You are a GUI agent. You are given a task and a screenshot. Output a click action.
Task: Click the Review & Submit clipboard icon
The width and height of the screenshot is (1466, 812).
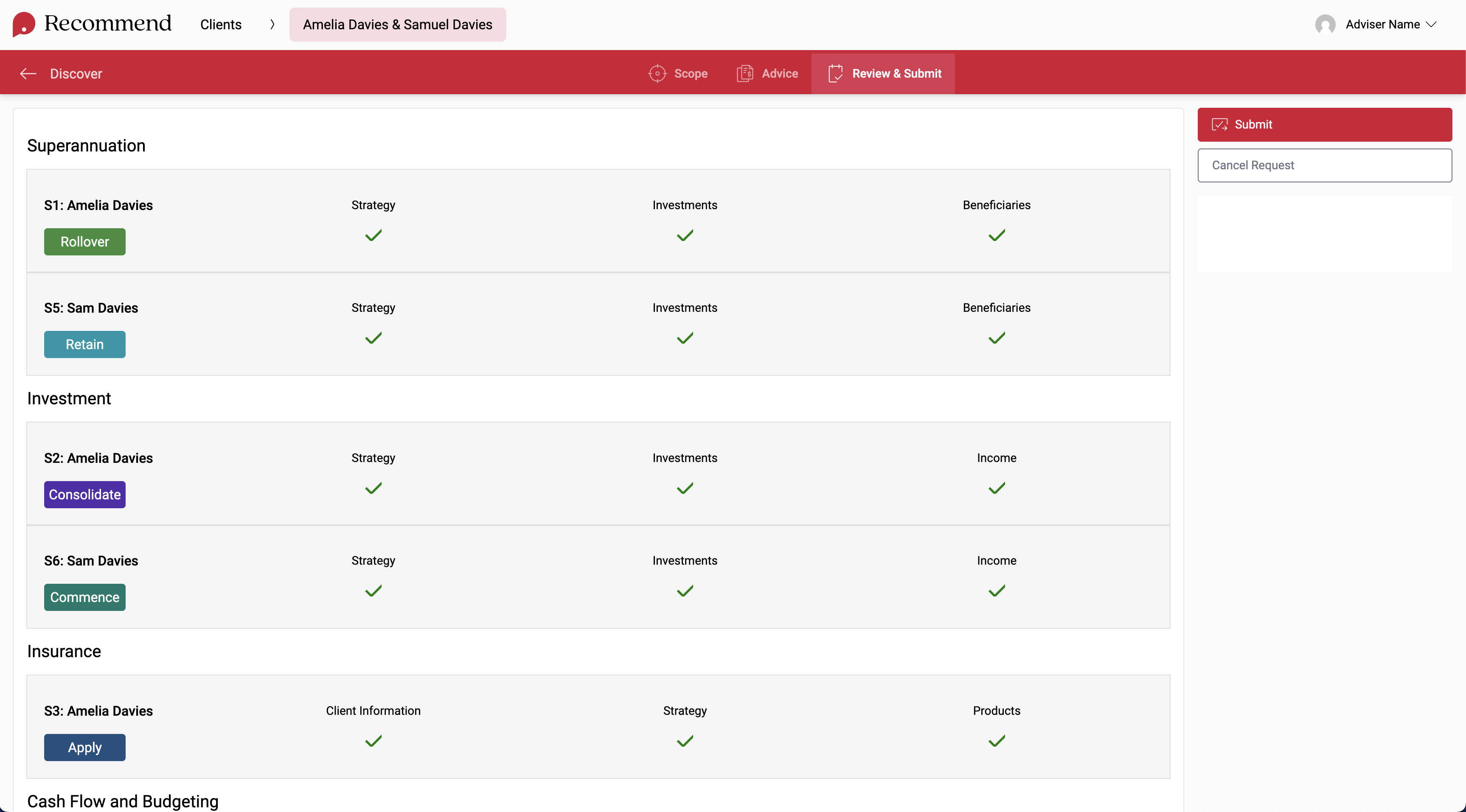835,73
